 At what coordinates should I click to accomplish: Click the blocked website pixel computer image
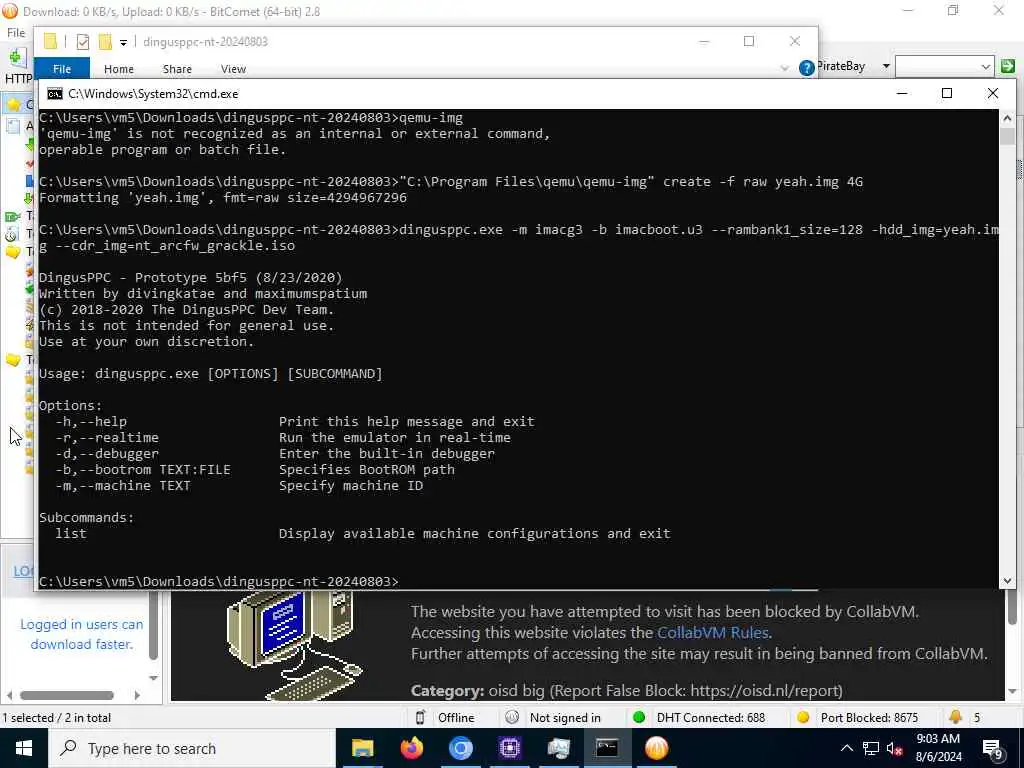(x=294, y=645)
